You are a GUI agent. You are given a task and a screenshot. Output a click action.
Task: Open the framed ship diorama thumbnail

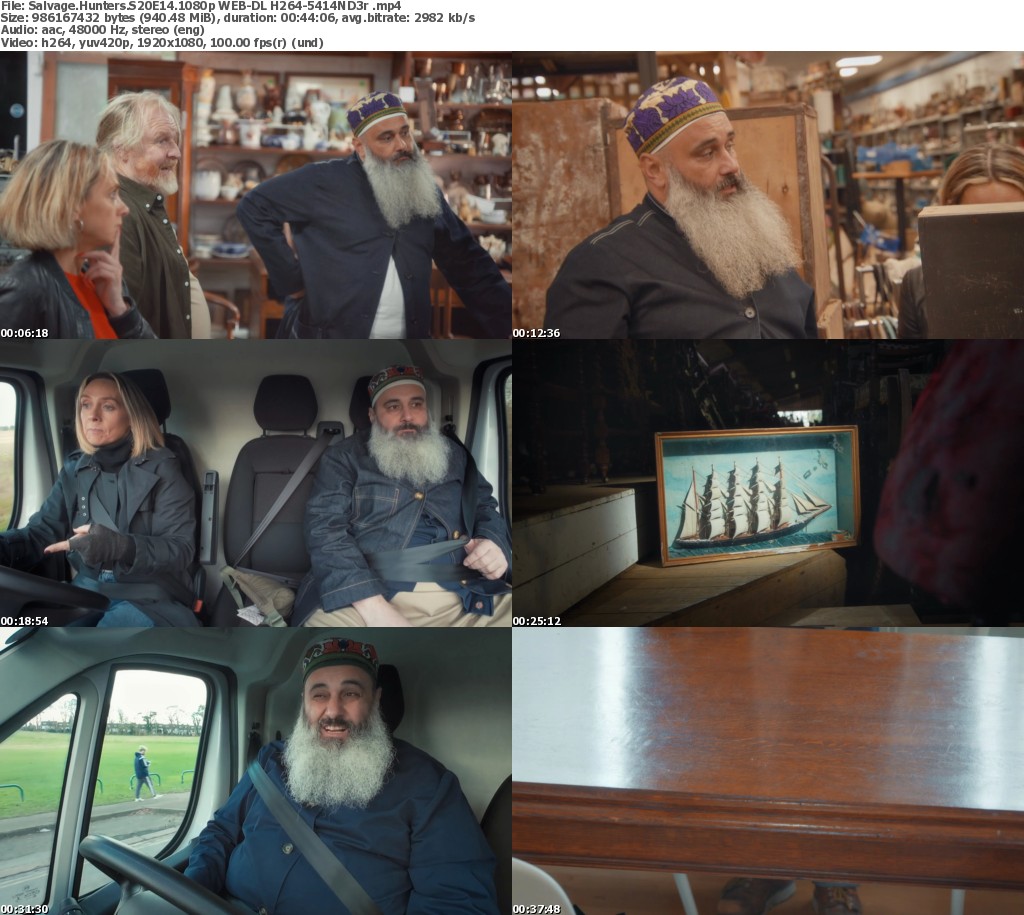tap(768, 483)
